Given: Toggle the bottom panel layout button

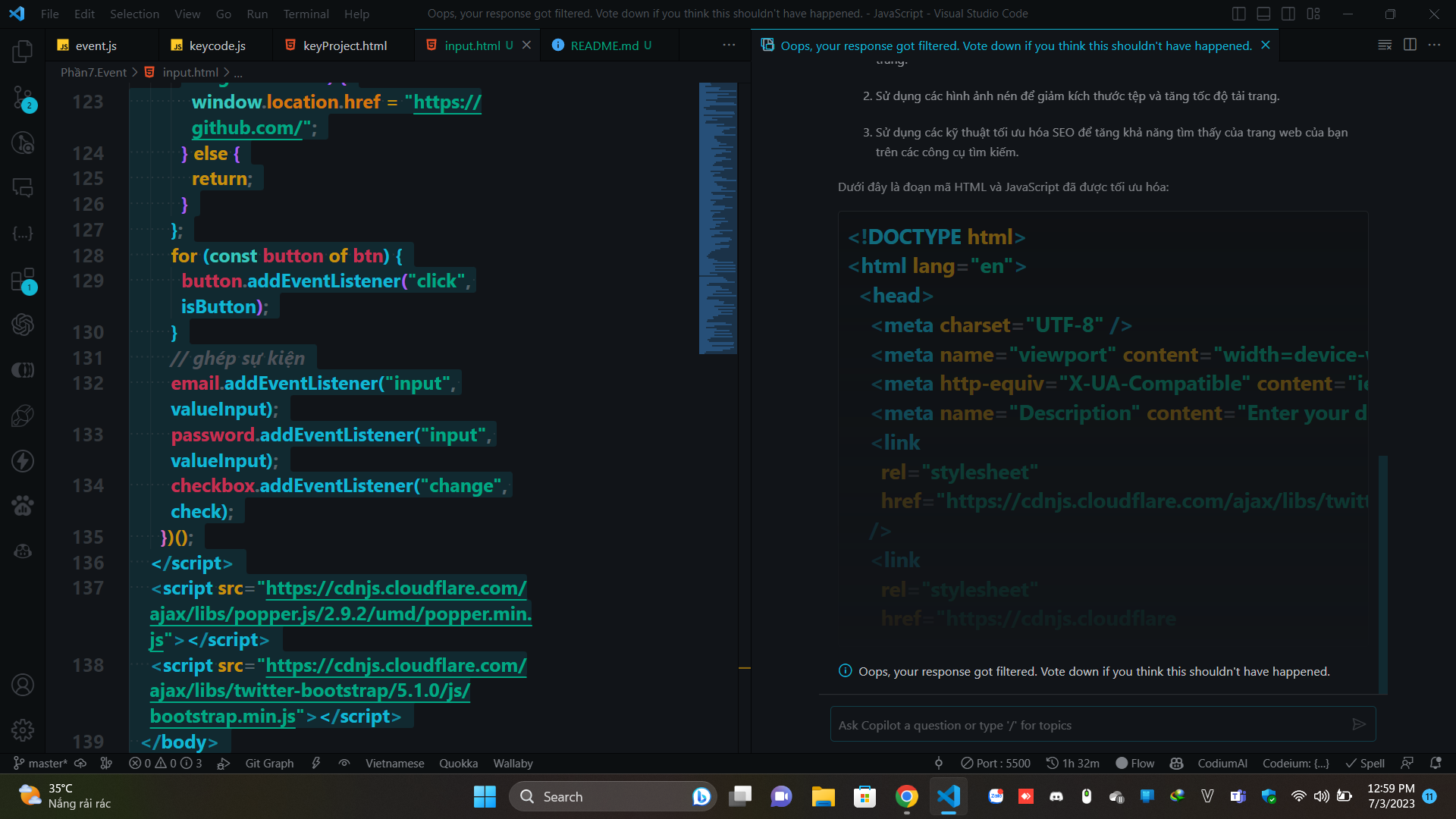Looking at the screenshot, I should pos(1263,14).
